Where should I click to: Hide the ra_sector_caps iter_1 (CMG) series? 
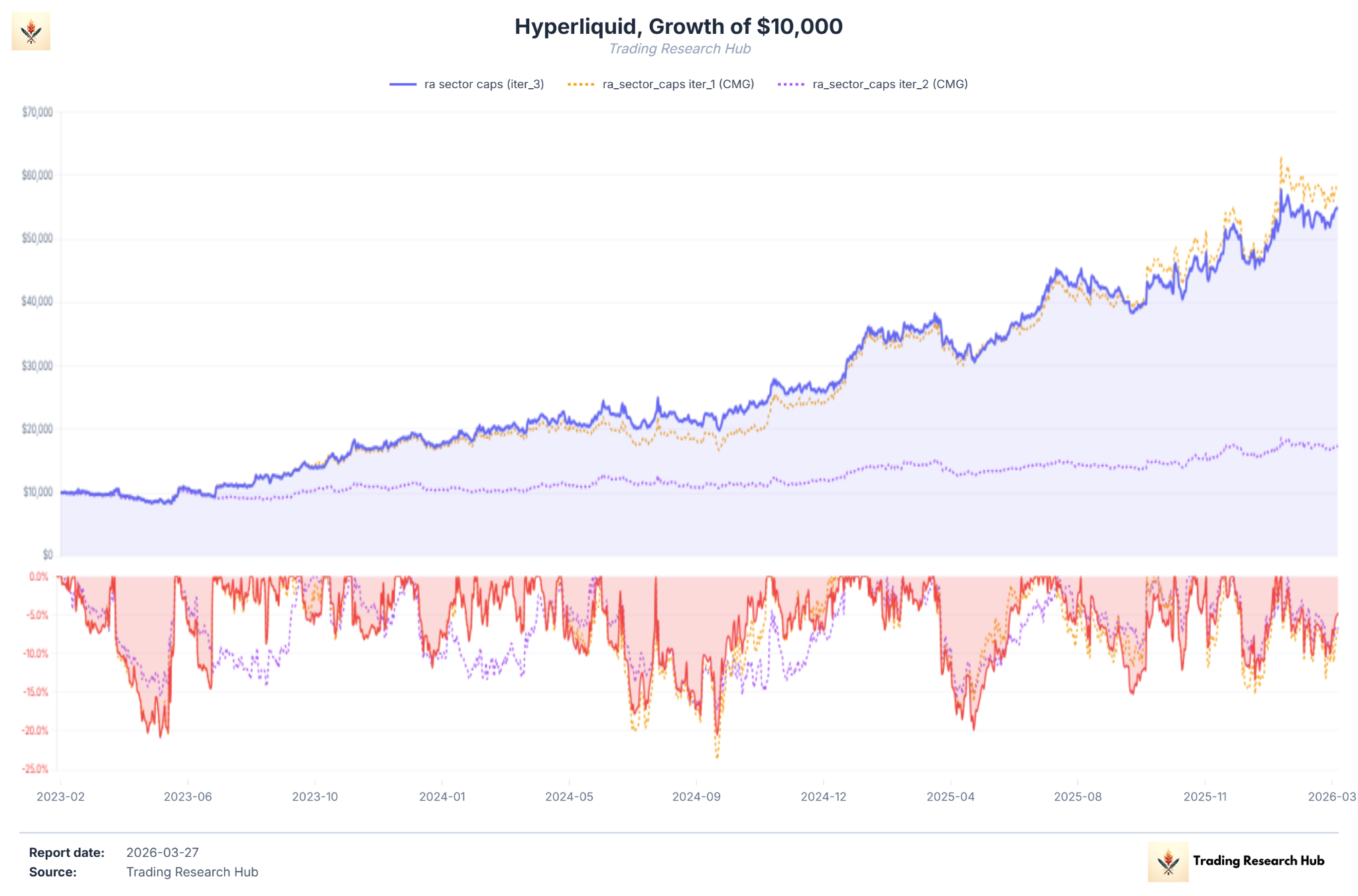(678, 84)
